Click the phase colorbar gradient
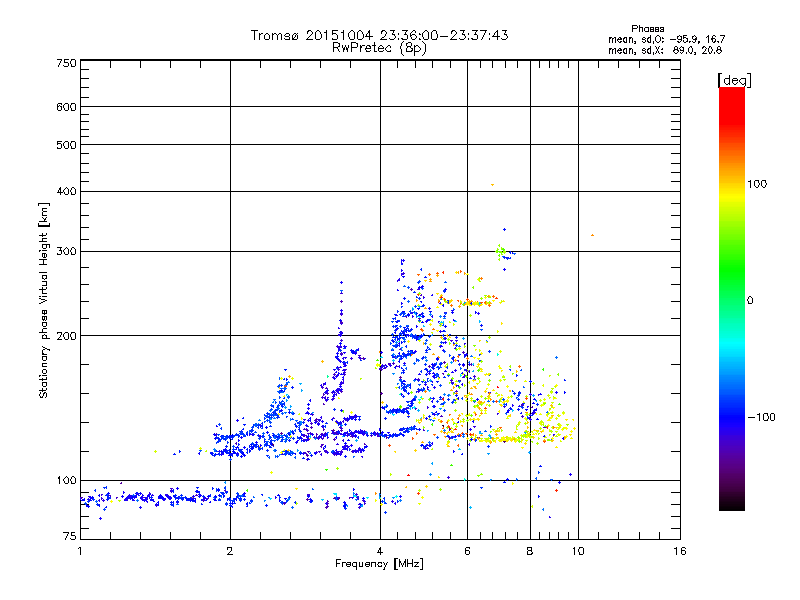Image resolution: width=800 pixels, height=600 pixels. pyautogui.click(x=732, y=298)
